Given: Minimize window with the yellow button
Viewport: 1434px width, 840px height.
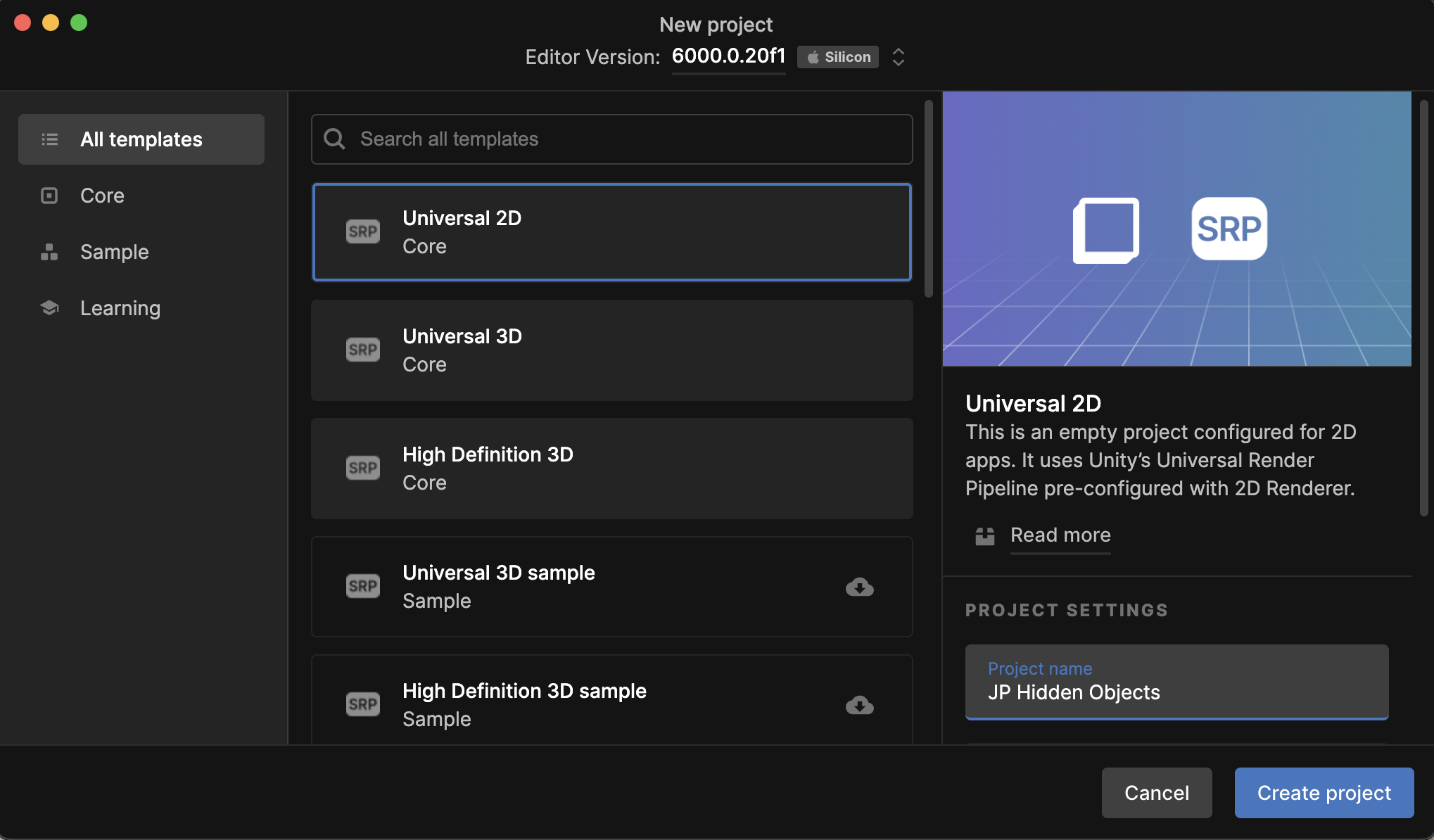Looking at the screenshot, I should pyautogui.click(x=51, y=23).
